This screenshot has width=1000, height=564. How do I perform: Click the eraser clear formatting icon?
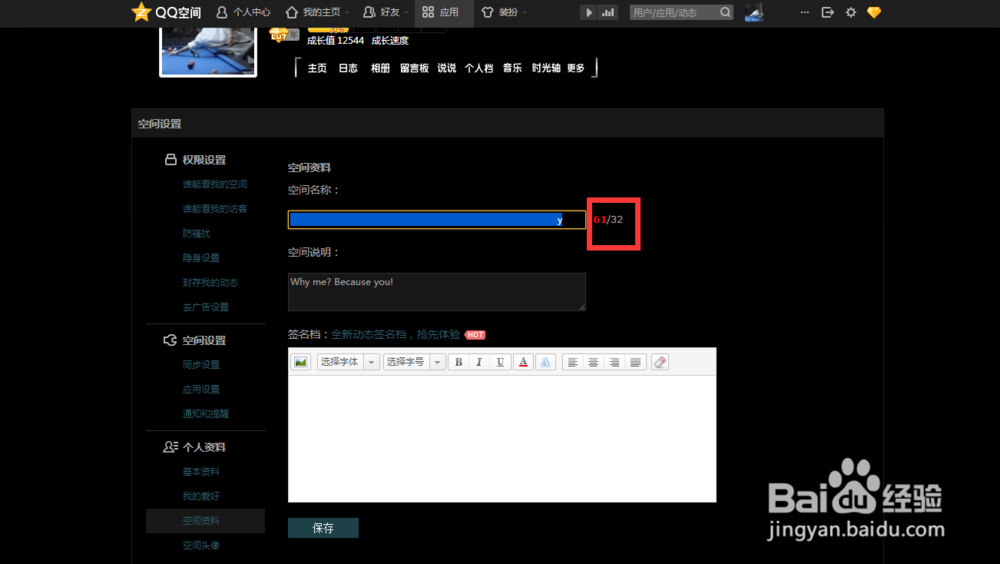[x=660, y=362]
